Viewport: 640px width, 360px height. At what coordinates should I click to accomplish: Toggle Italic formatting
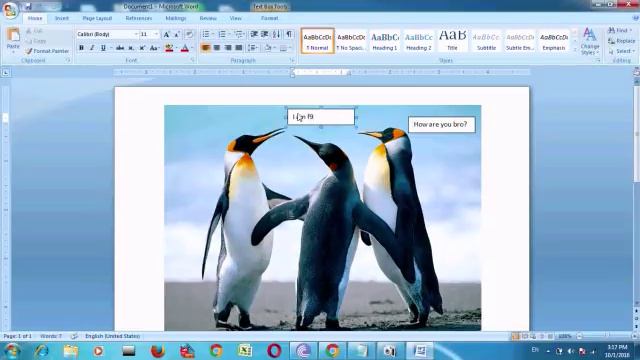[x=92, y=48]
